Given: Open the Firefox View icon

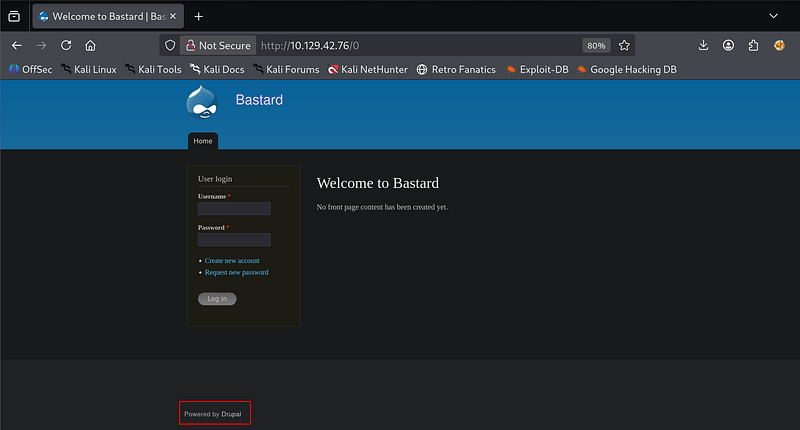Looking at the screenshot, I should coord(14,16).
